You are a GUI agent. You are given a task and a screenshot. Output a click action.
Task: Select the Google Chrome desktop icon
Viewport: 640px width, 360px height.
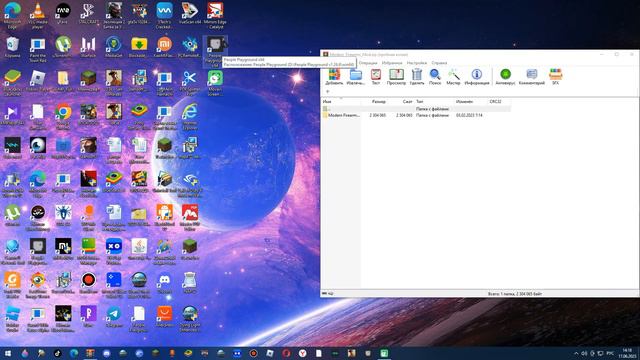click(x=63, y=116)
